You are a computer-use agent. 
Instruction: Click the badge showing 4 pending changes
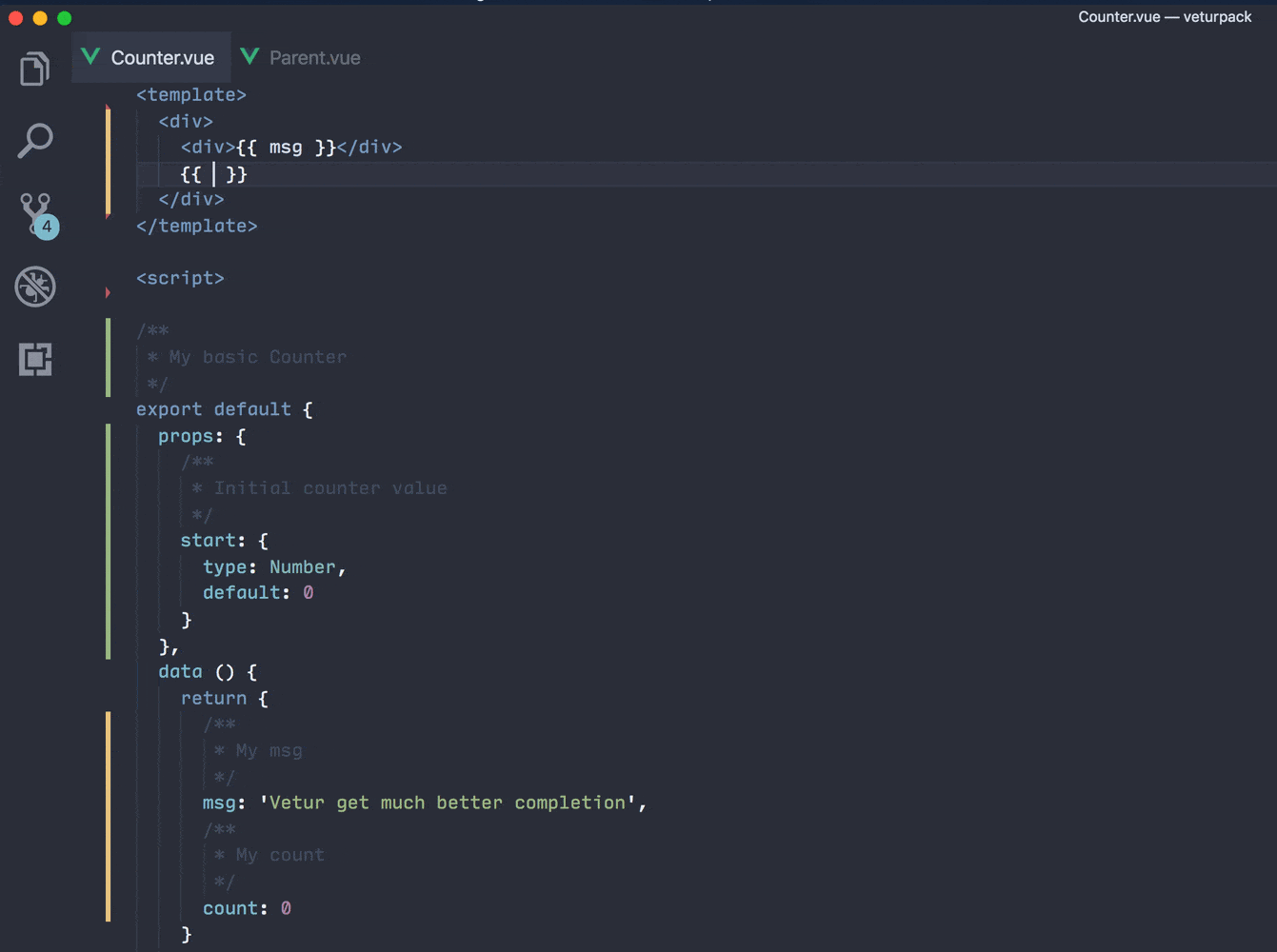[46, 226]
